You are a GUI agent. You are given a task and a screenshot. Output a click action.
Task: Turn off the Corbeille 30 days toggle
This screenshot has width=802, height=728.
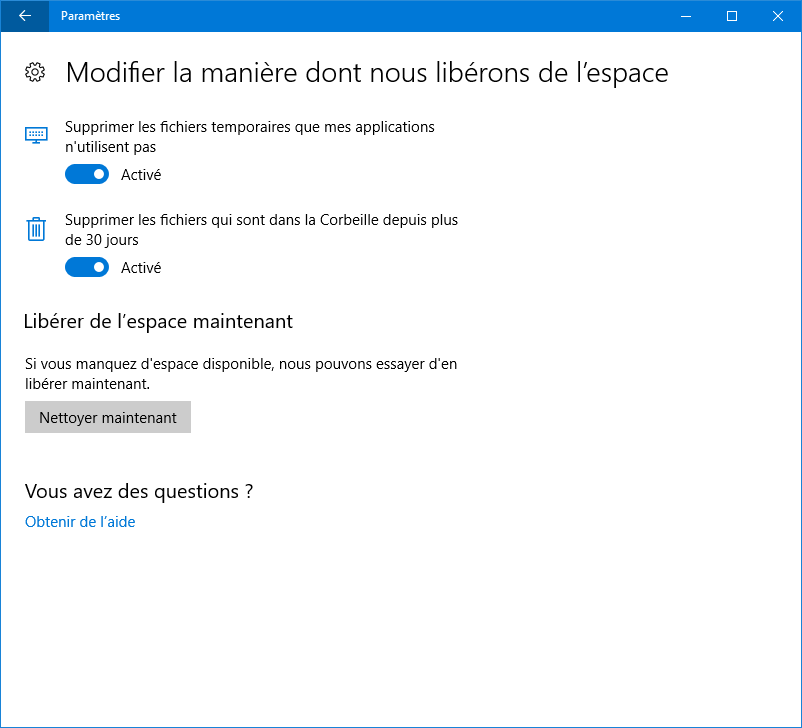tap(87, 268)
